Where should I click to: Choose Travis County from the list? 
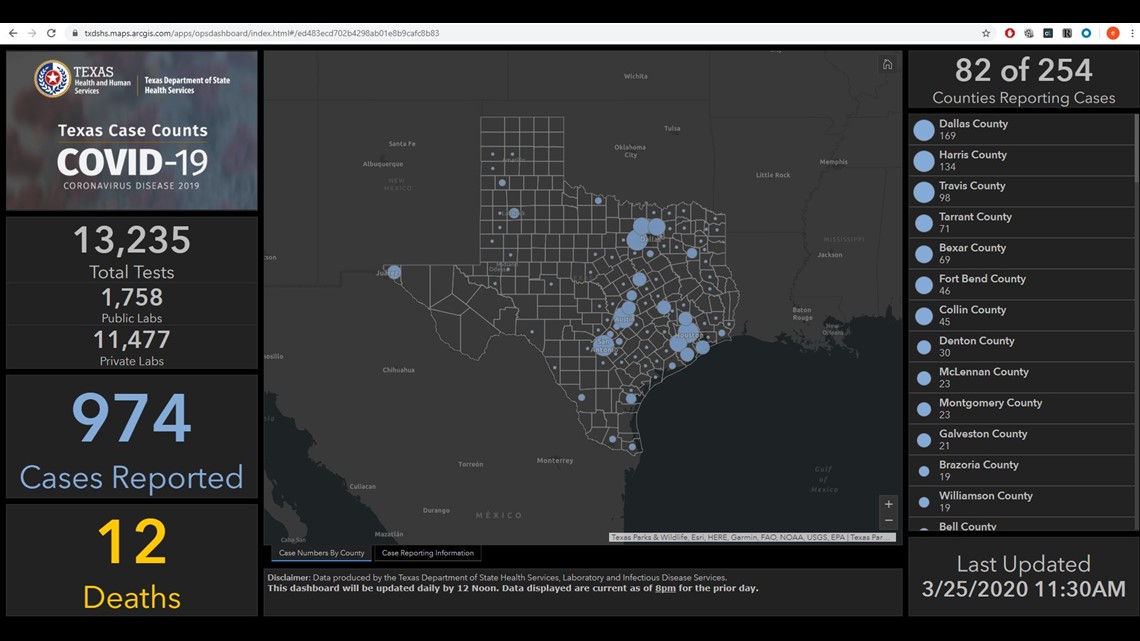pos(1022,192)
